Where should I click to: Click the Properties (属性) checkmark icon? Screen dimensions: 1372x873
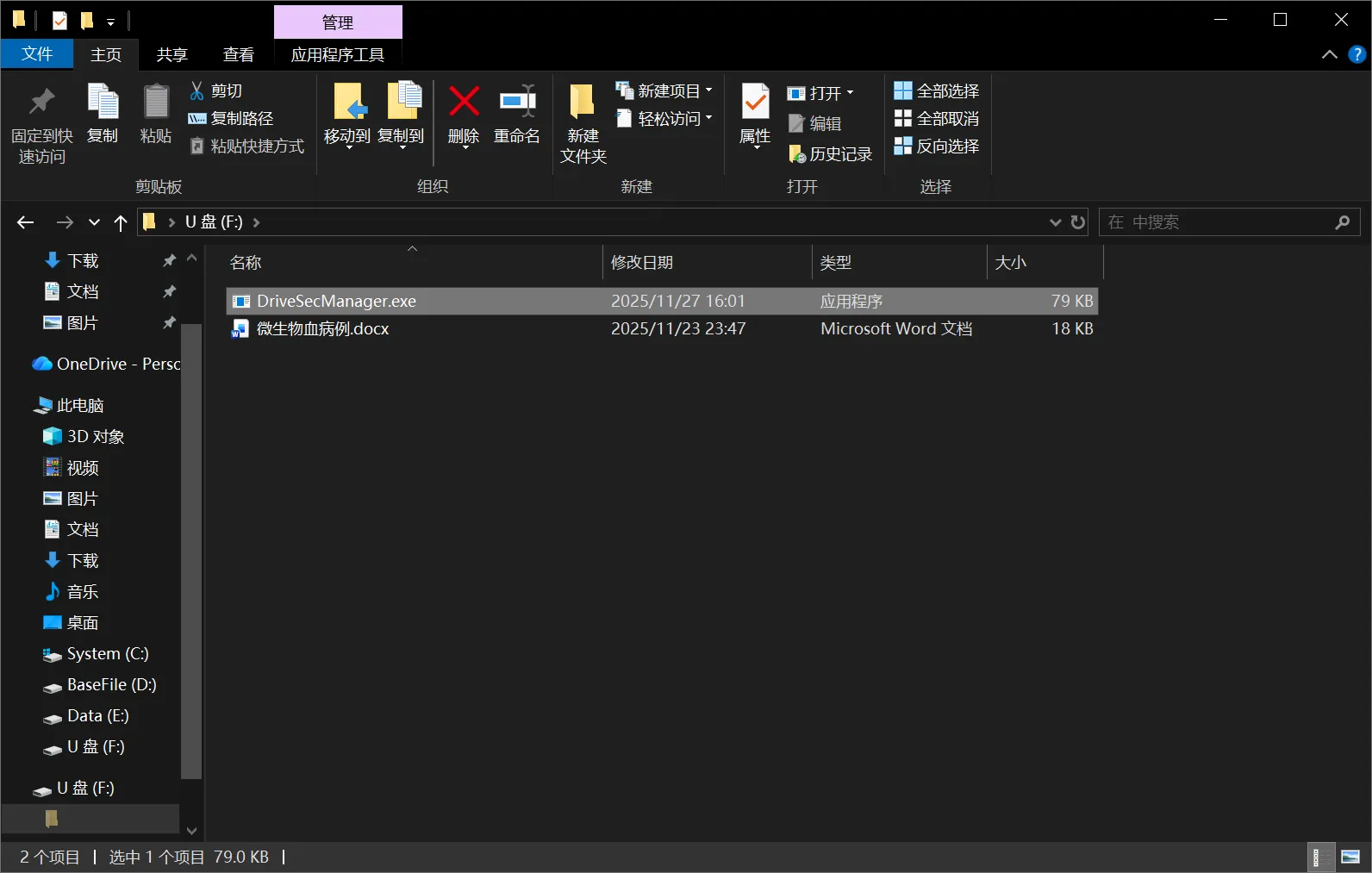tap(755, 102)
